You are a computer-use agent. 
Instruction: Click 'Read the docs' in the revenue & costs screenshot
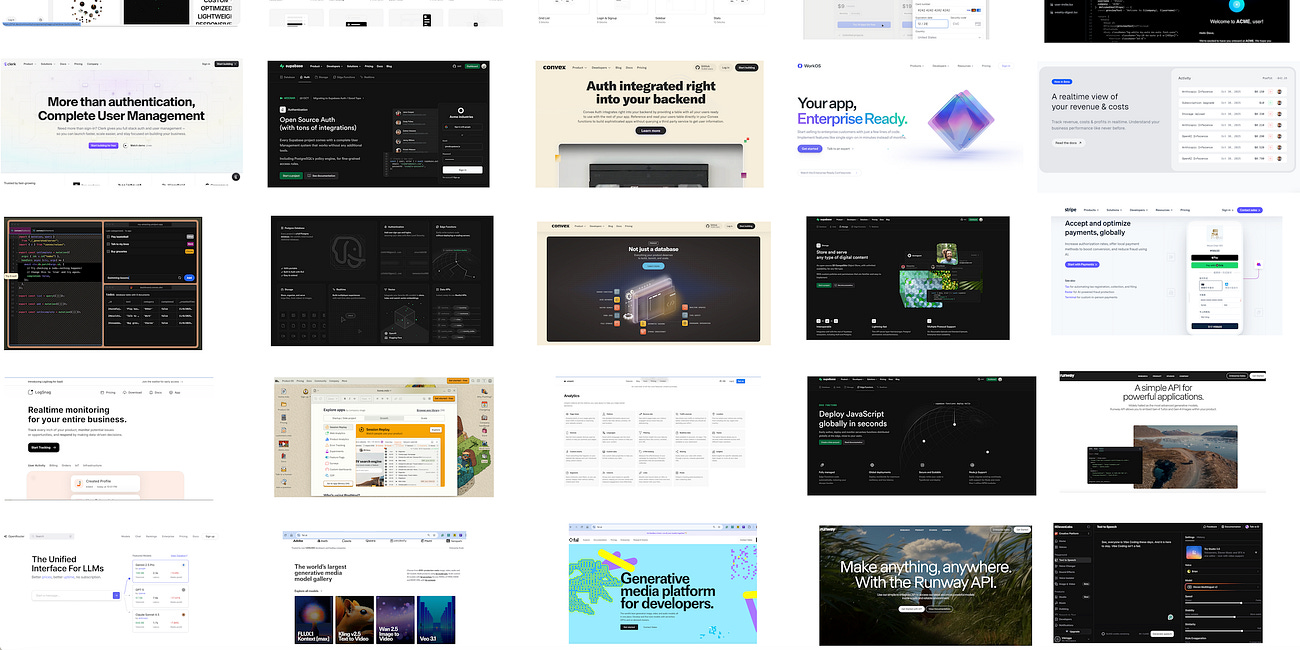click(x=1069, y=143)
